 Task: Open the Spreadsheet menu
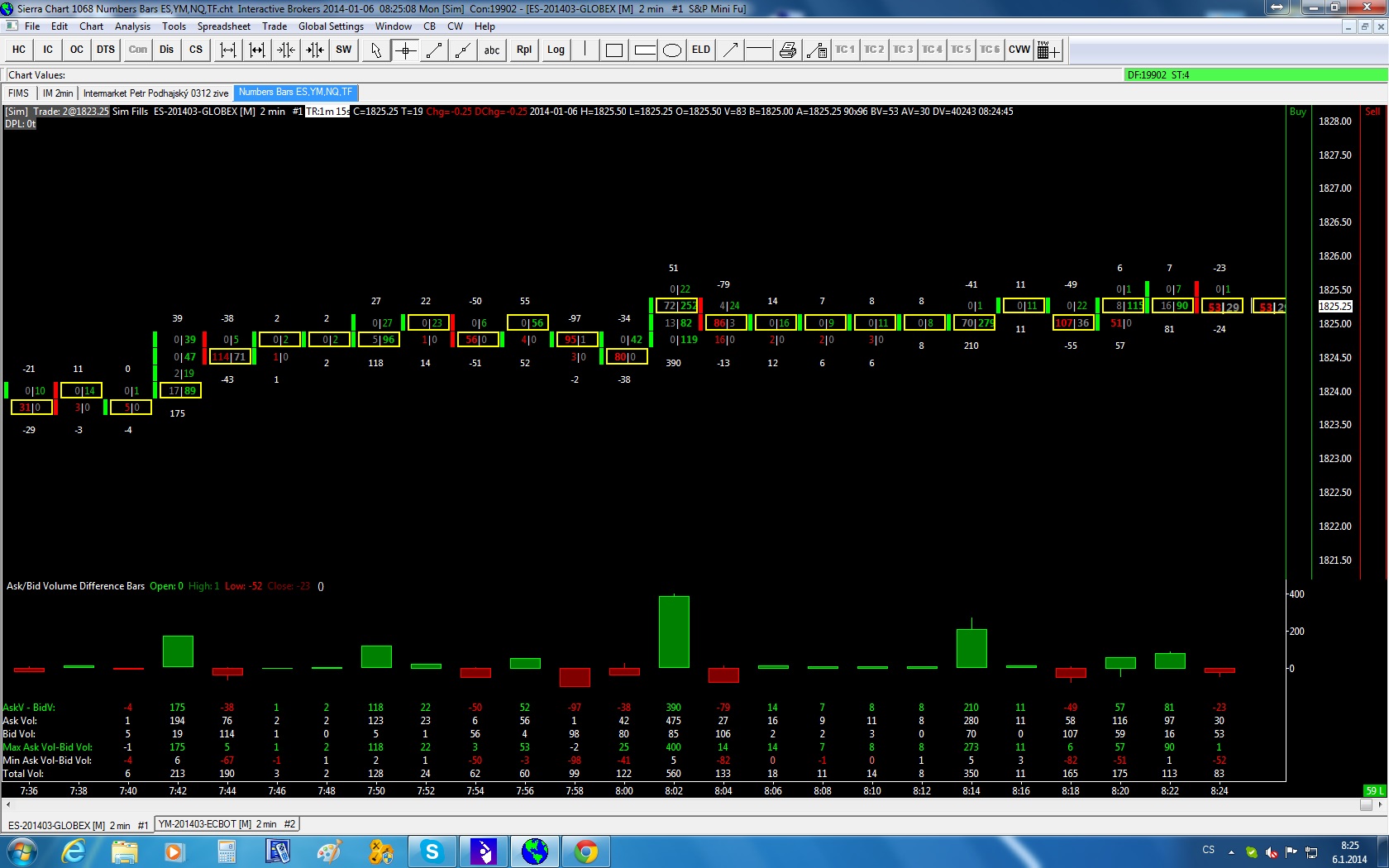(x=224, y=26)
